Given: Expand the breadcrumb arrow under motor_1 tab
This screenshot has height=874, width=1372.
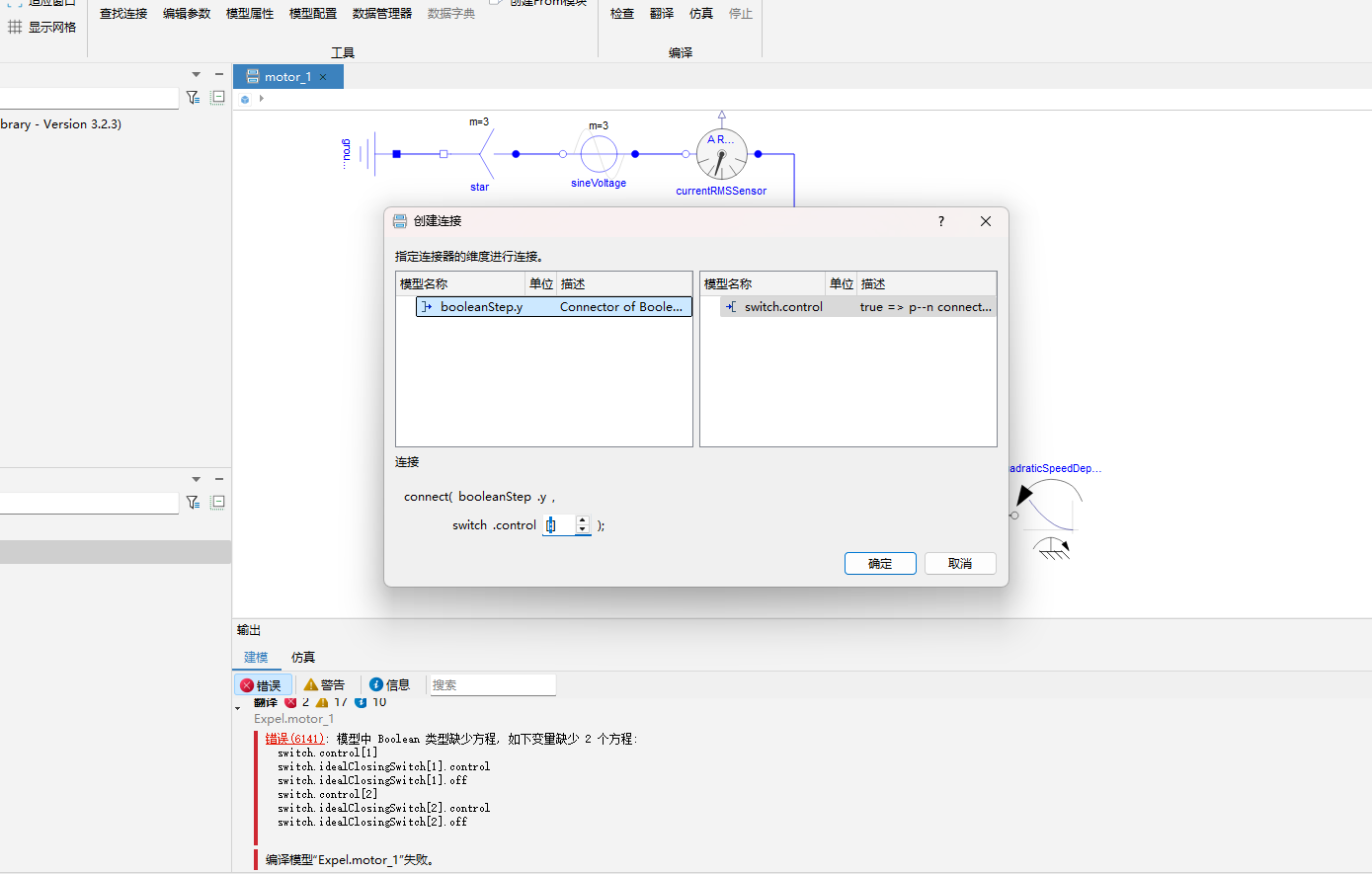Looking at the screenshot, I should point(261,99).
